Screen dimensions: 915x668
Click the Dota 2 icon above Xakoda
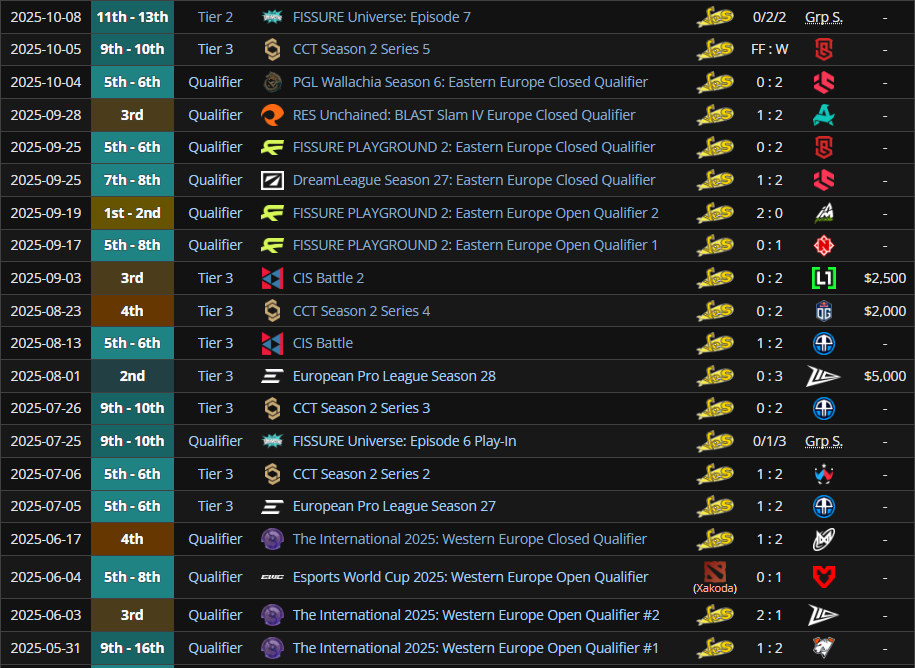pyautogui.click(x=715, y=570)
